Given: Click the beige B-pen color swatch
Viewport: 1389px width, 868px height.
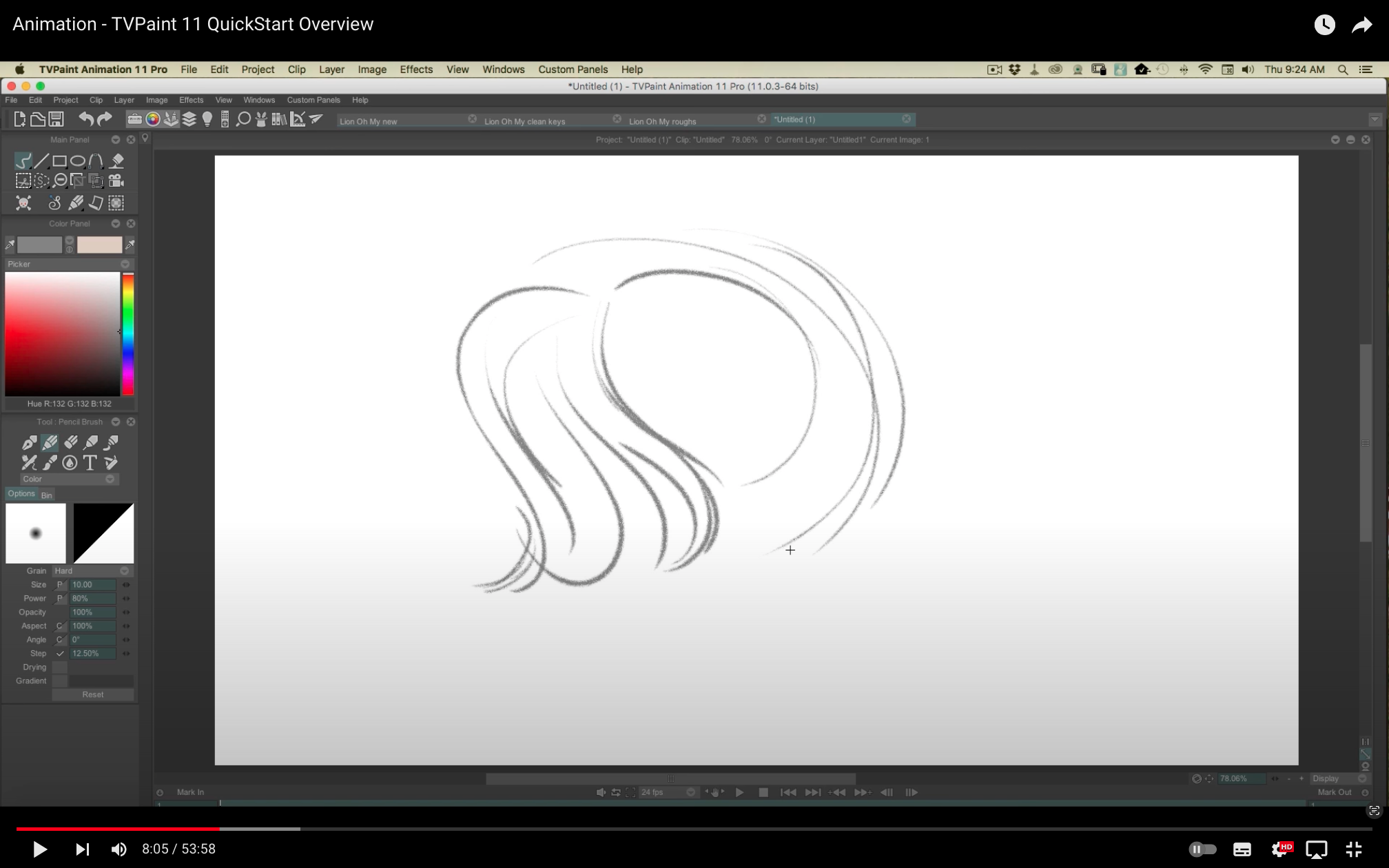Looking at the screenshot, I should coord(99,245).
